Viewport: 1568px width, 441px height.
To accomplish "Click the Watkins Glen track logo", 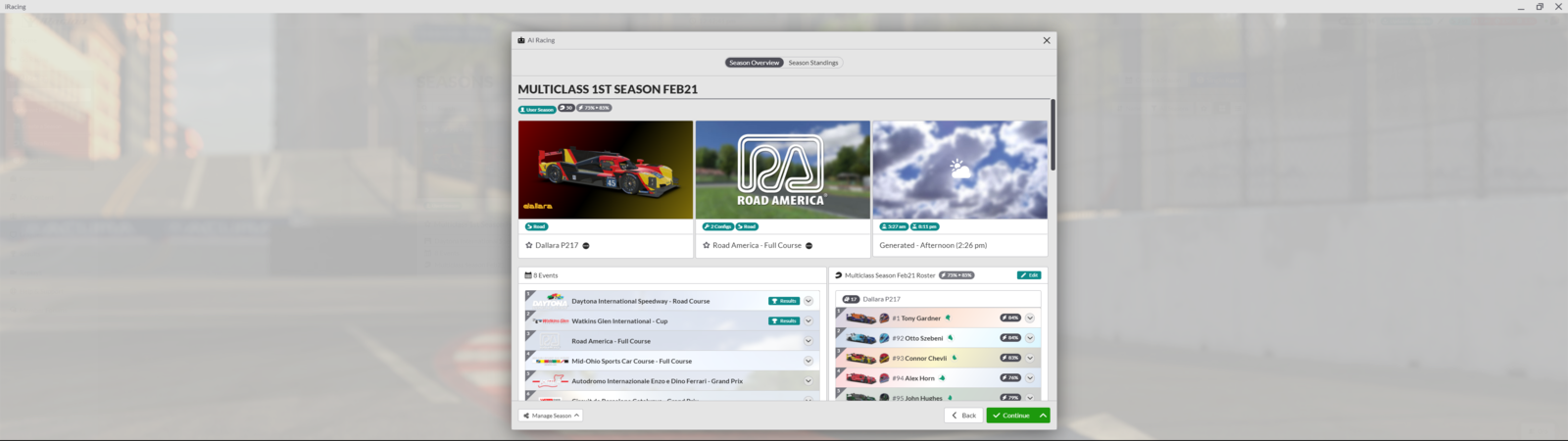I will coord(551,320).
